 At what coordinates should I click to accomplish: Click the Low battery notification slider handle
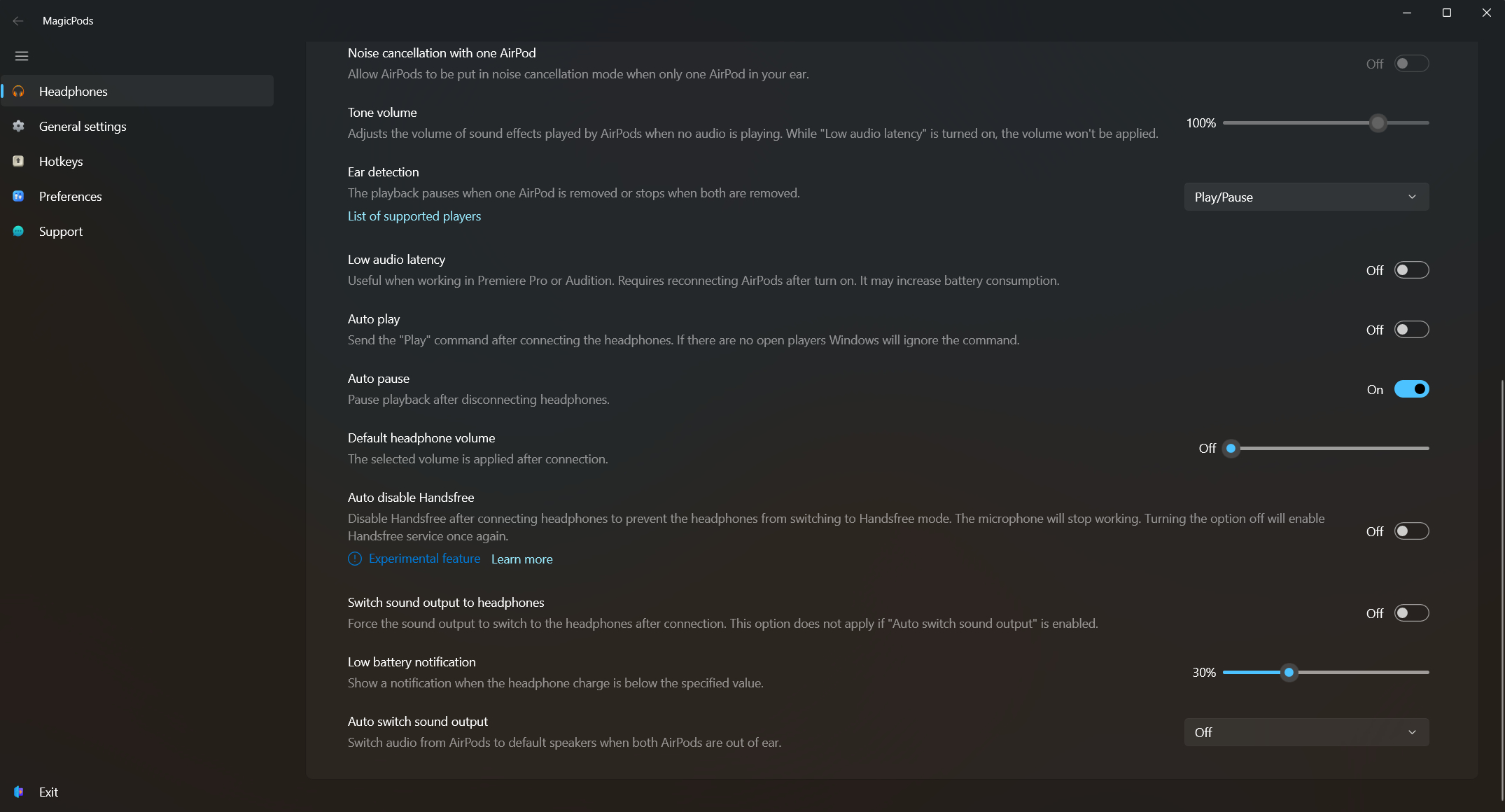(1289, 672)
